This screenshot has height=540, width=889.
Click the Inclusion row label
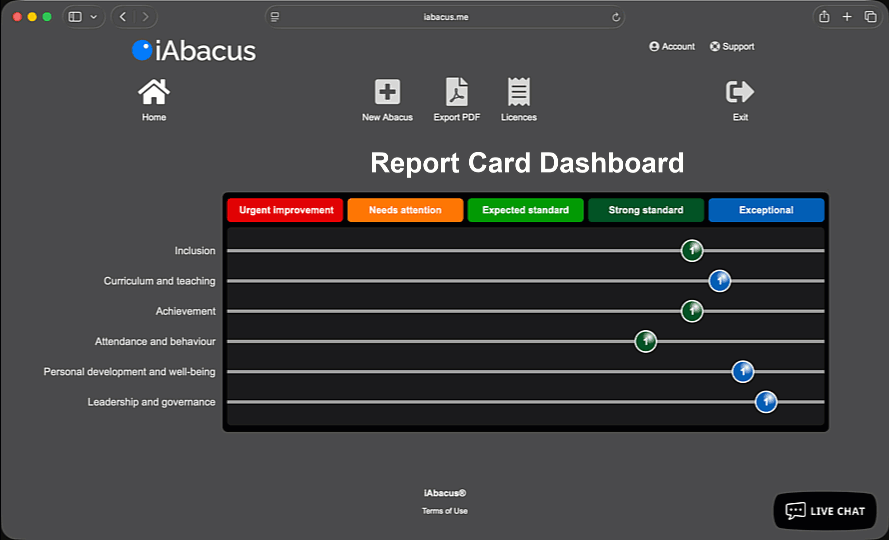pos(195,251)
